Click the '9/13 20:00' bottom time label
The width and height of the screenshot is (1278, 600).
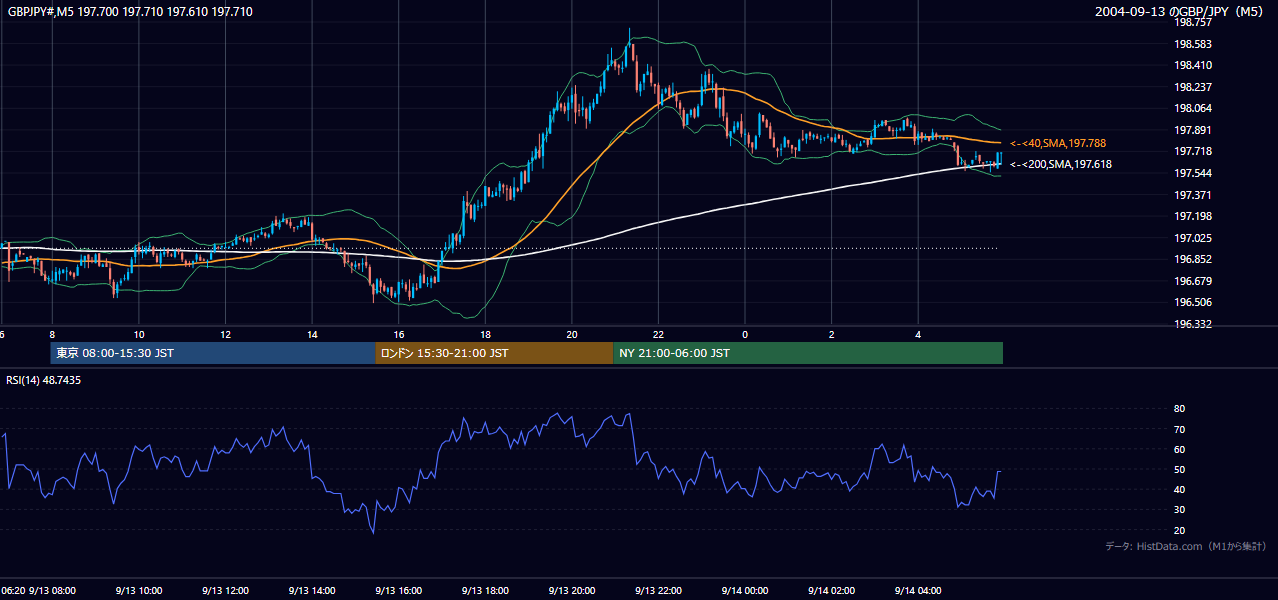click(x=572, y=591)
